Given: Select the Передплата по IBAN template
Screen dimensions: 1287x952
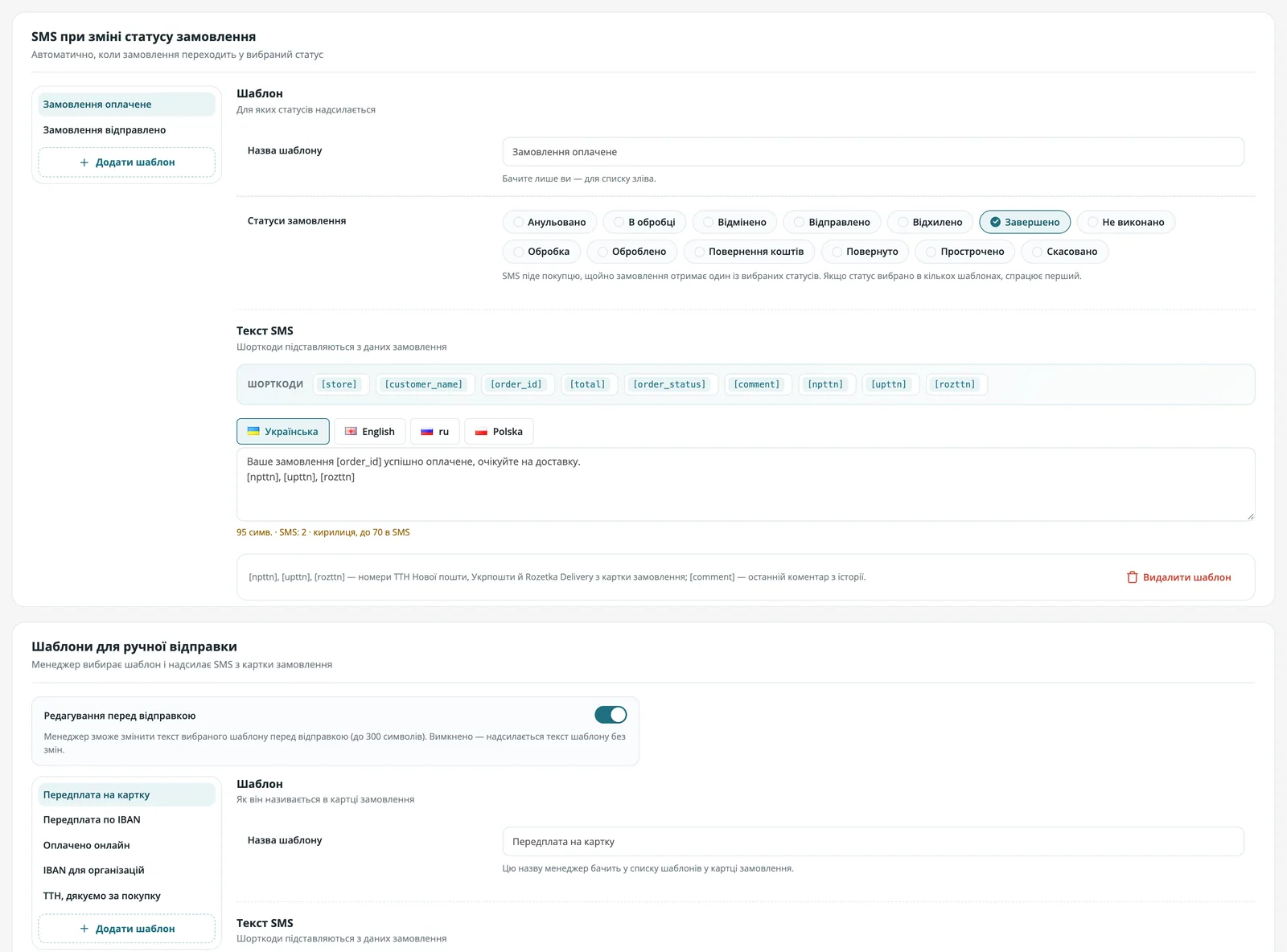Looking at the screenshot, I should pyautogui.click(x=126, y=819).
